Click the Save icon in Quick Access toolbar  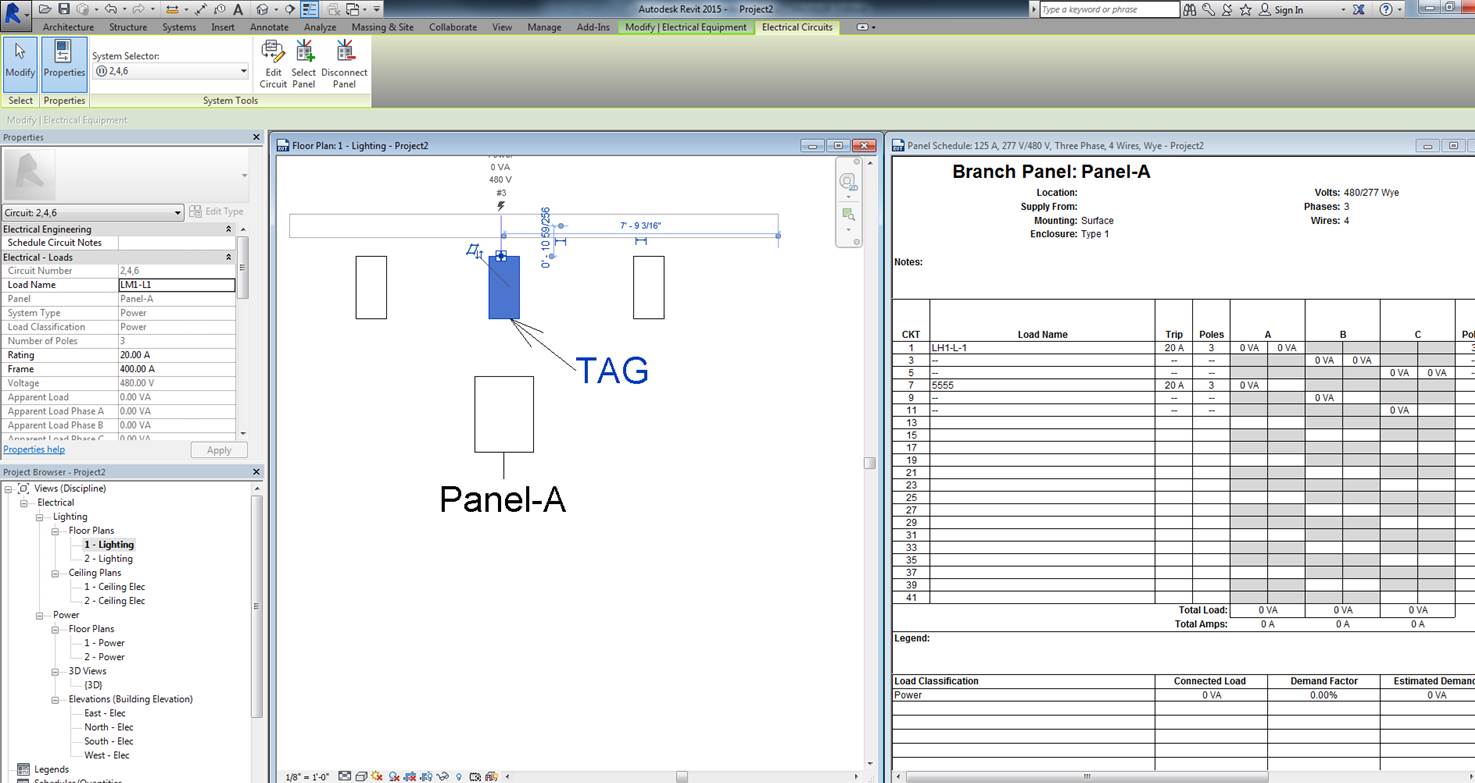[63, 9]
